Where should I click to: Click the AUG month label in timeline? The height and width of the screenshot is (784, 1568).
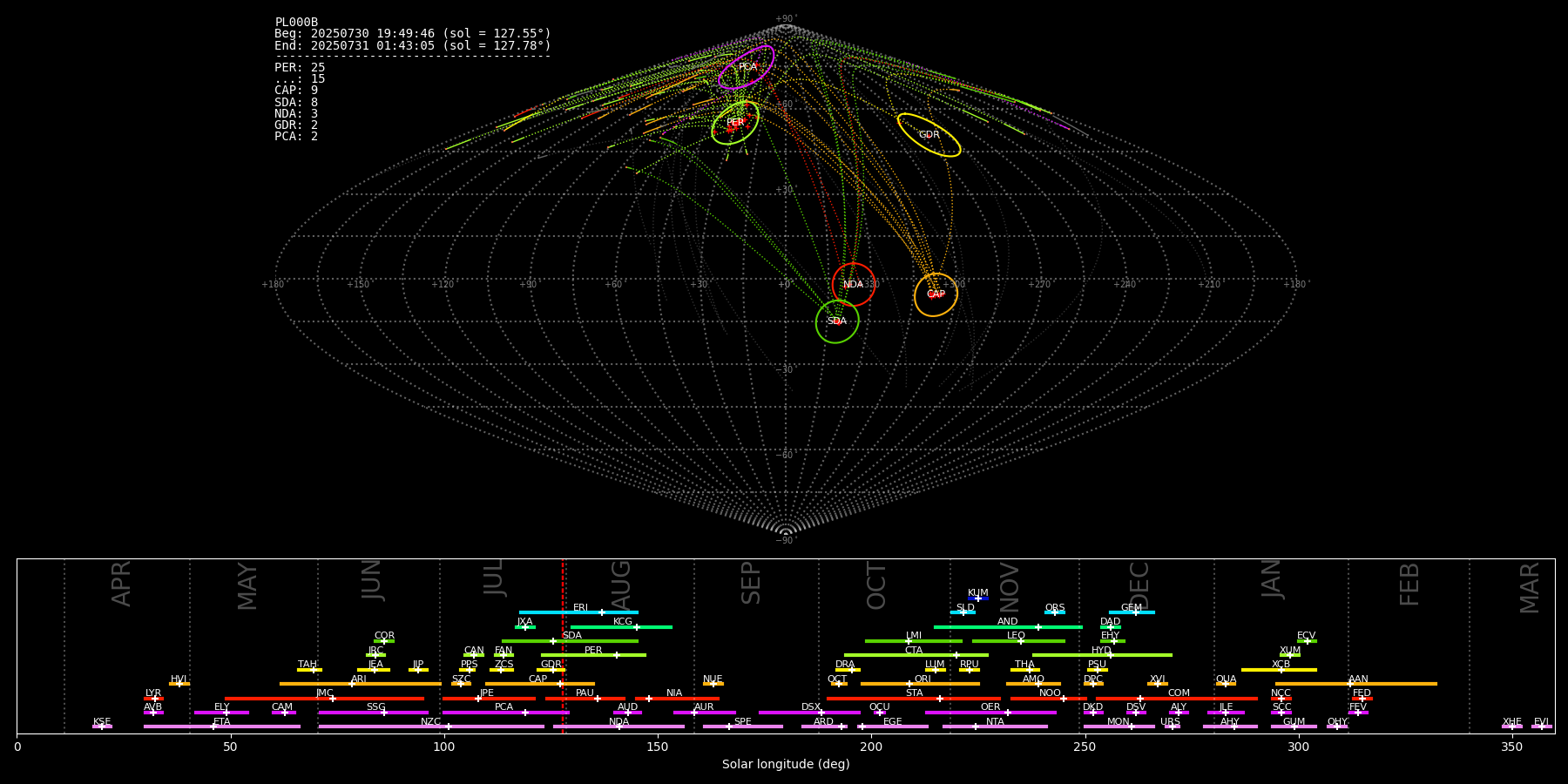tap(621, 585)
